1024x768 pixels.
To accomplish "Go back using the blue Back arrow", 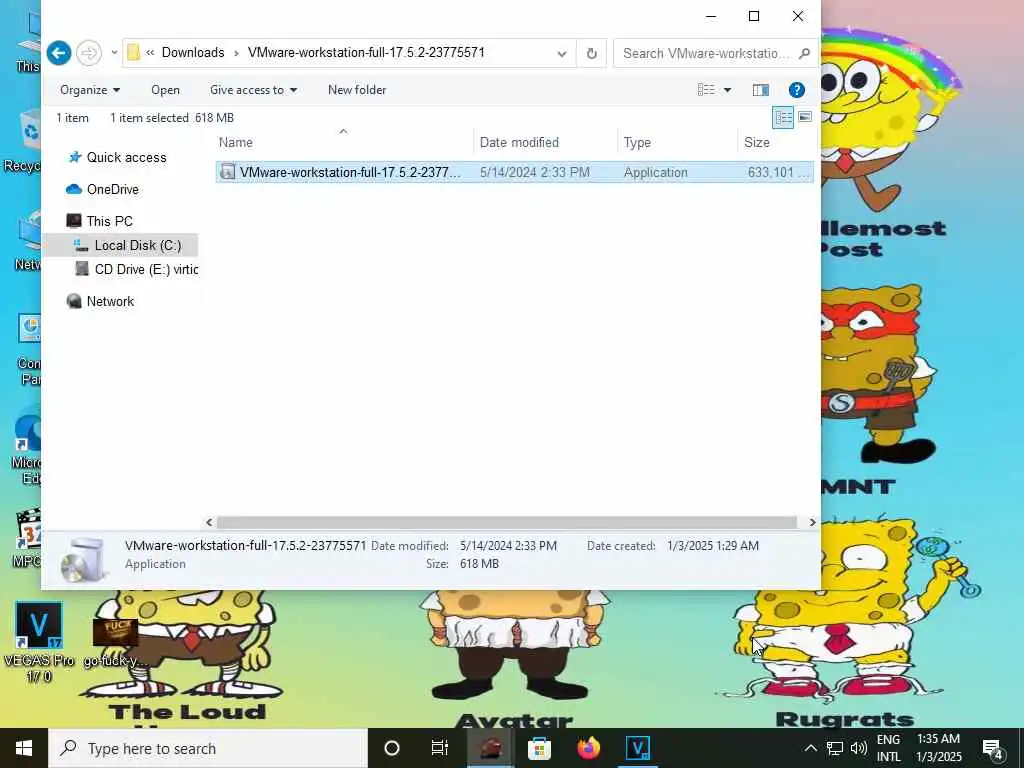I will point(59,53).
